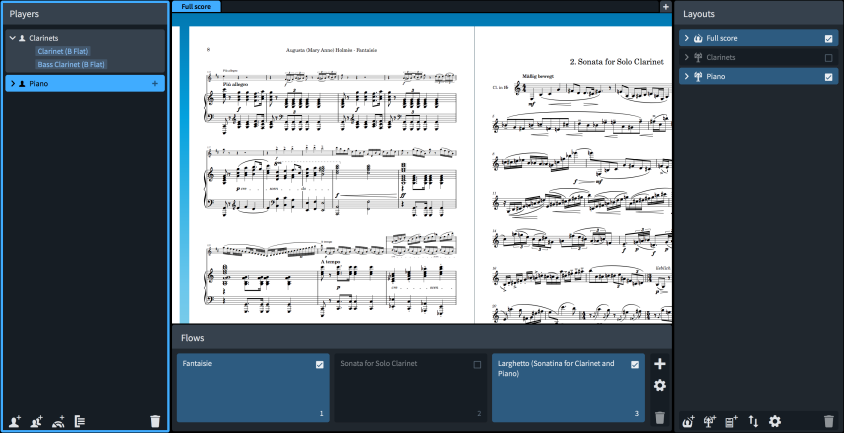The height and width of the screenshot is (433, 844).
Task: Add instrument to Piano player via plus
Action: point(155,83)
